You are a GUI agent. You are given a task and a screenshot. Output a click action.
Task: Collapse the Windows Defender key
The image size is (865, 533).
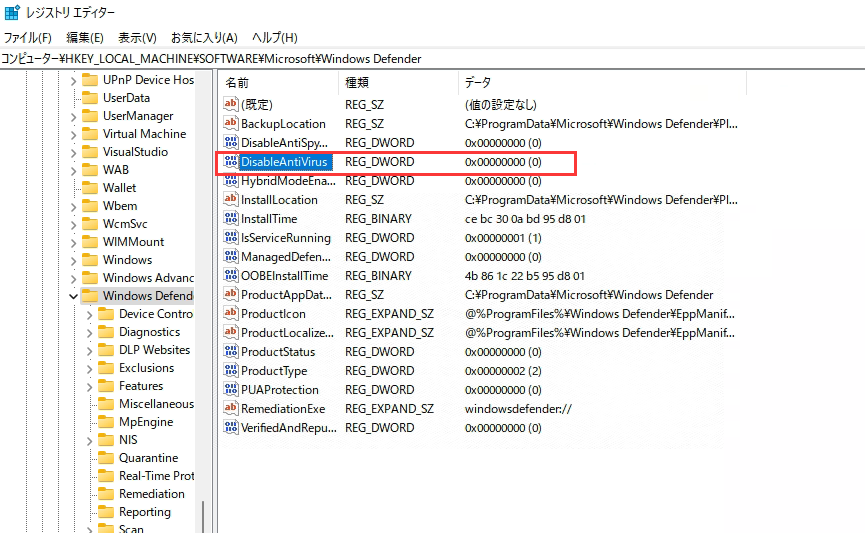73,296
